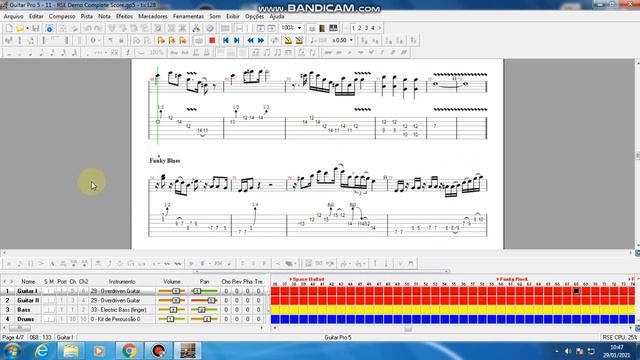Screen dimensions: 640x360
Task: Show the guitar fretboard brown icon
Action: [x=322, y=28]
